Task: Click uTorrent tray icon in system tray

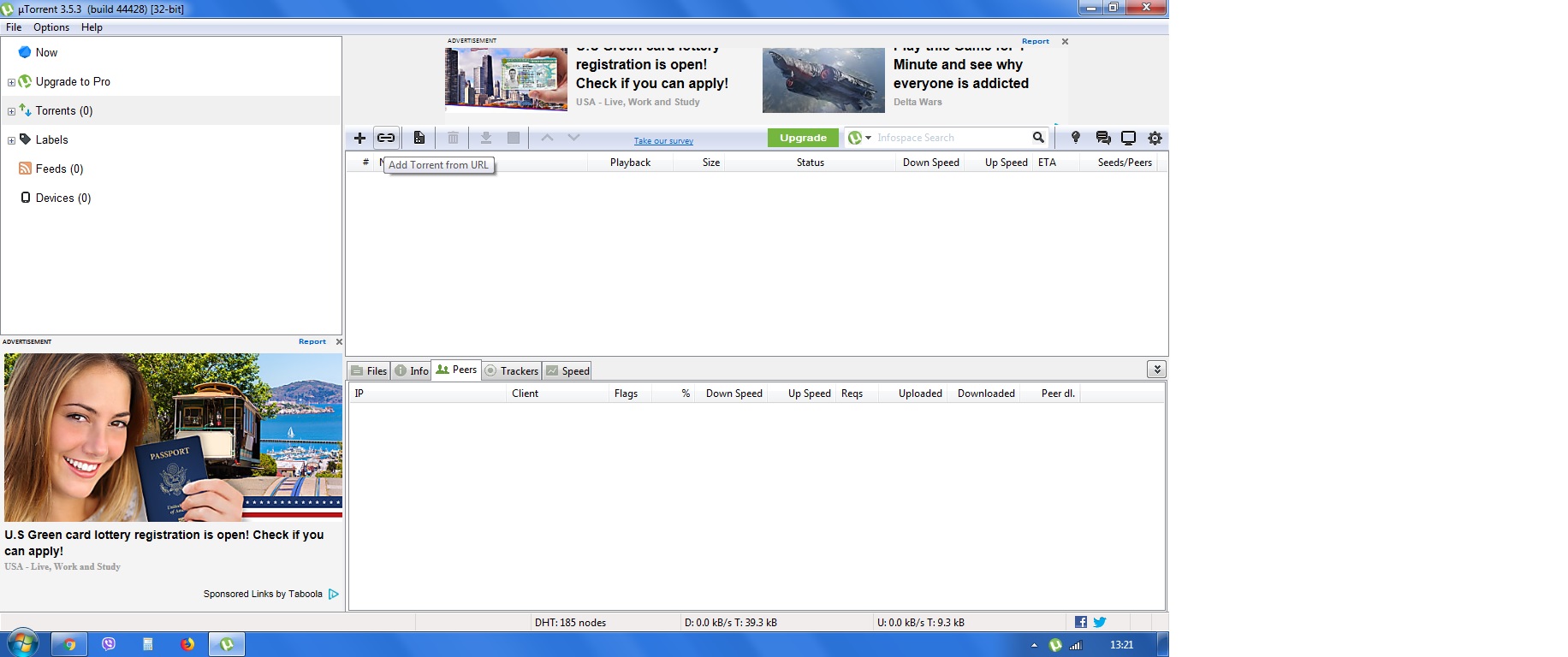Action: pyautogui.click(x=1055, y=645)
